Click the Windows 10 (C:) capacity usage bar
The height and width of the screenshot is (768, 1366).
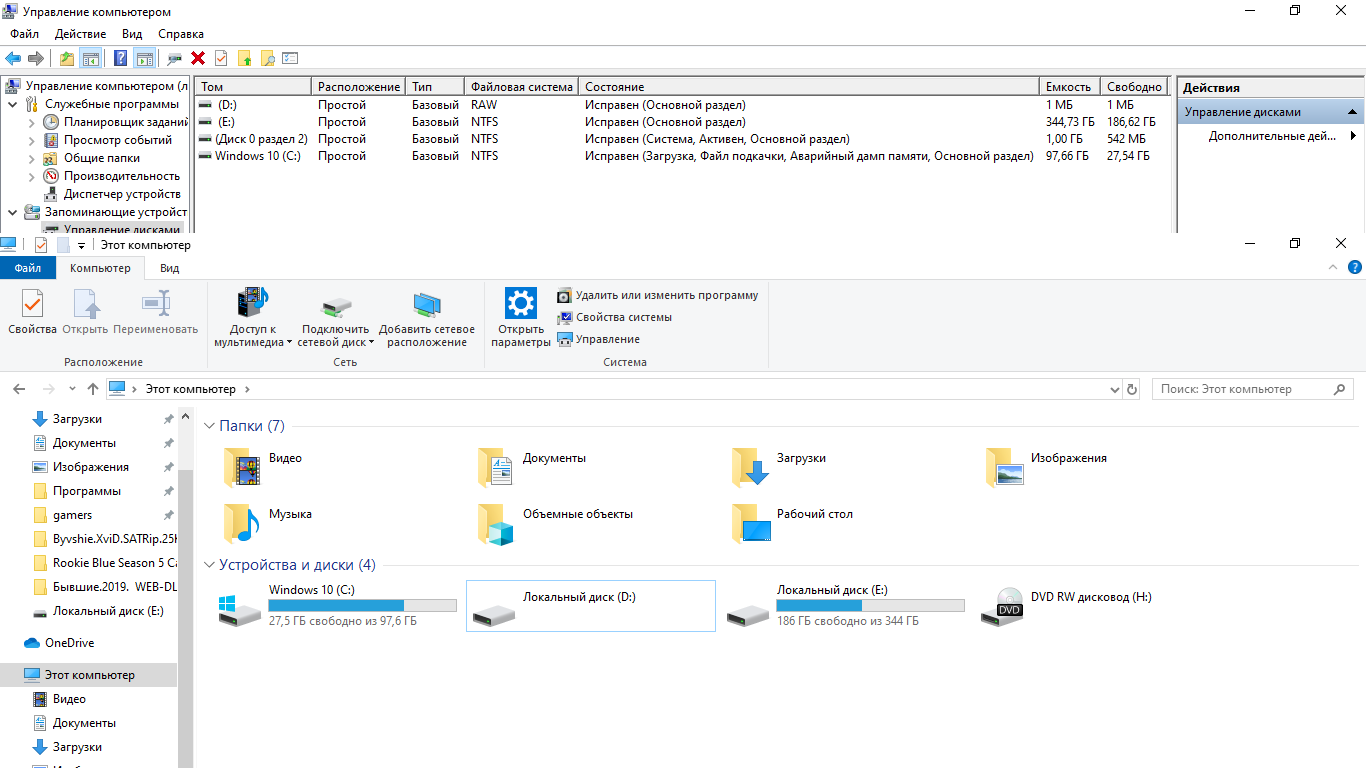pos(362,606)
